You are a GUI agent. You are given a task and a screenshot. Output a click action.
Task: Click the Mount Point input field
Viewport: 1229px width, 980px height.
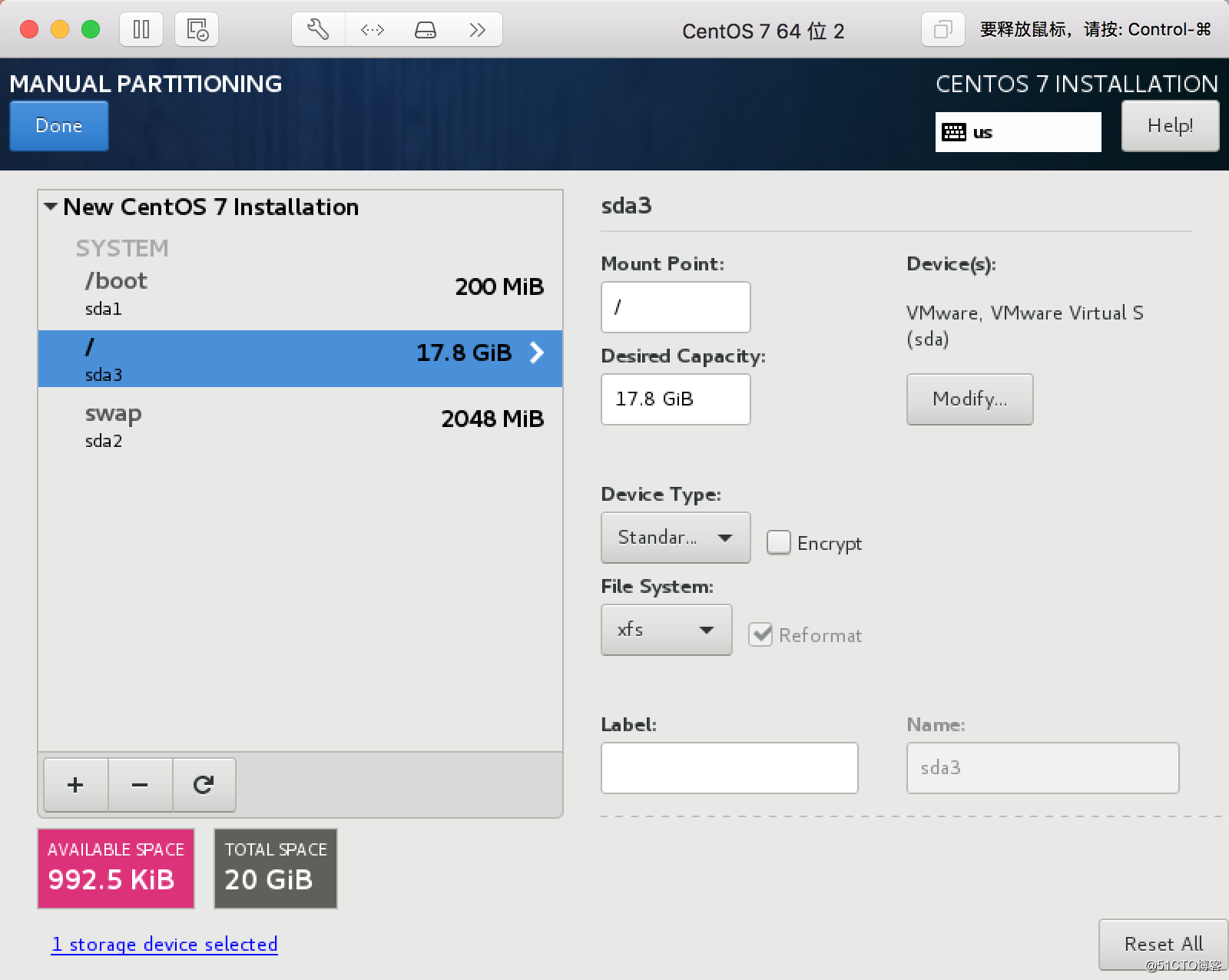pos(675,307)
